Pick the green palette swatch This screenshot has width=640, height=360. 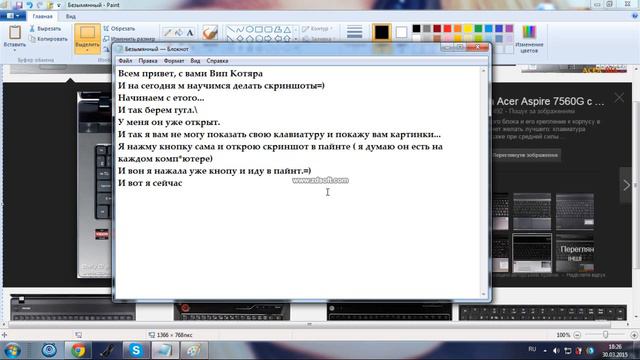click(x=478, y=28)
